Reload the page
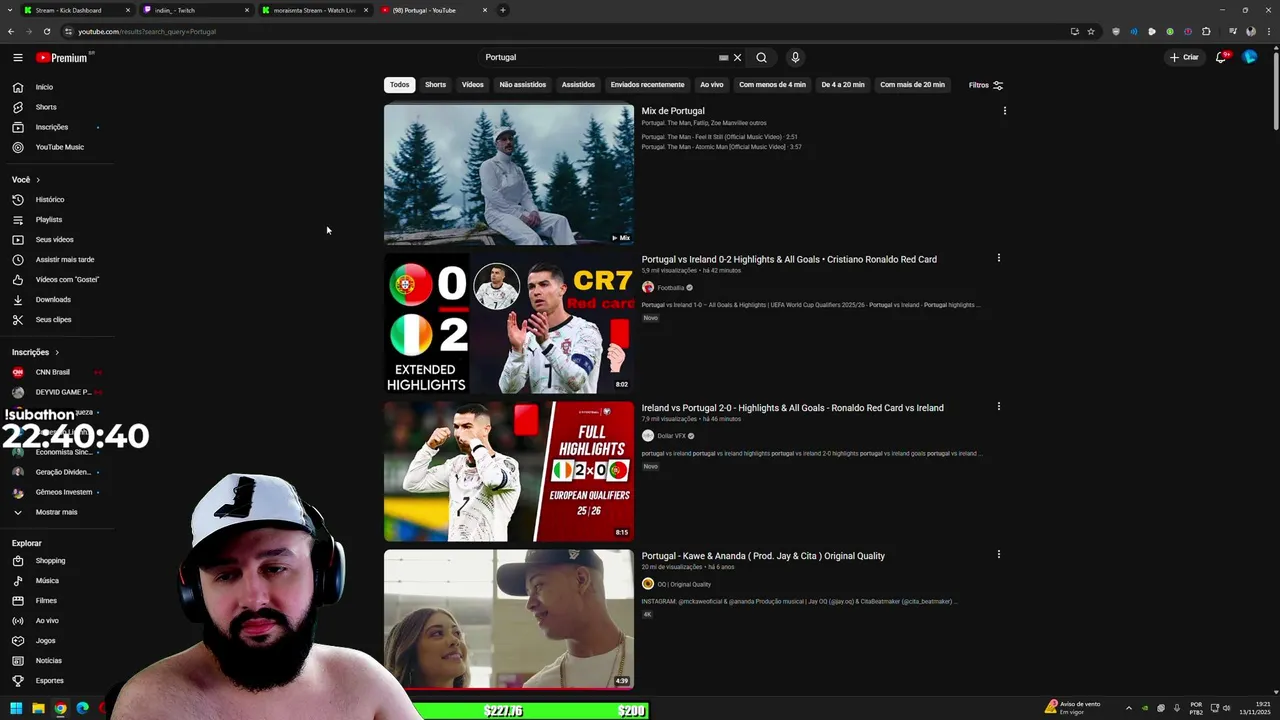 coord(46,31)
